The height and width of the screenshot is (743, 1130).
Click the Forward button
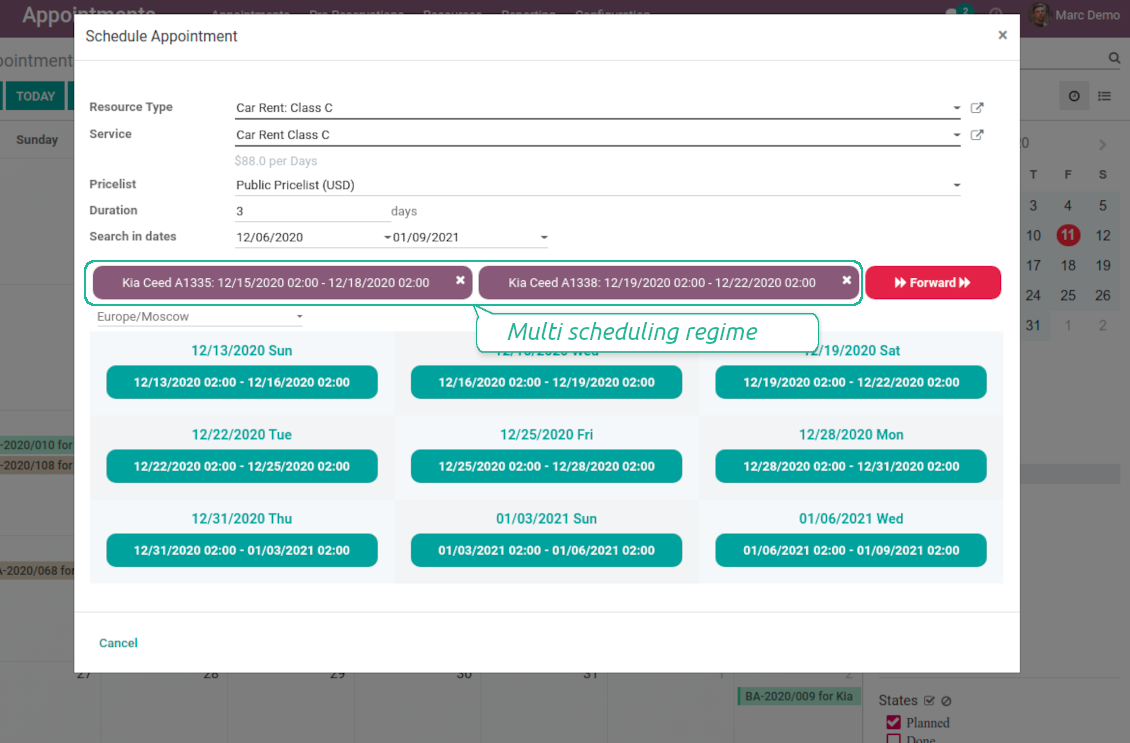coord(932,283)
